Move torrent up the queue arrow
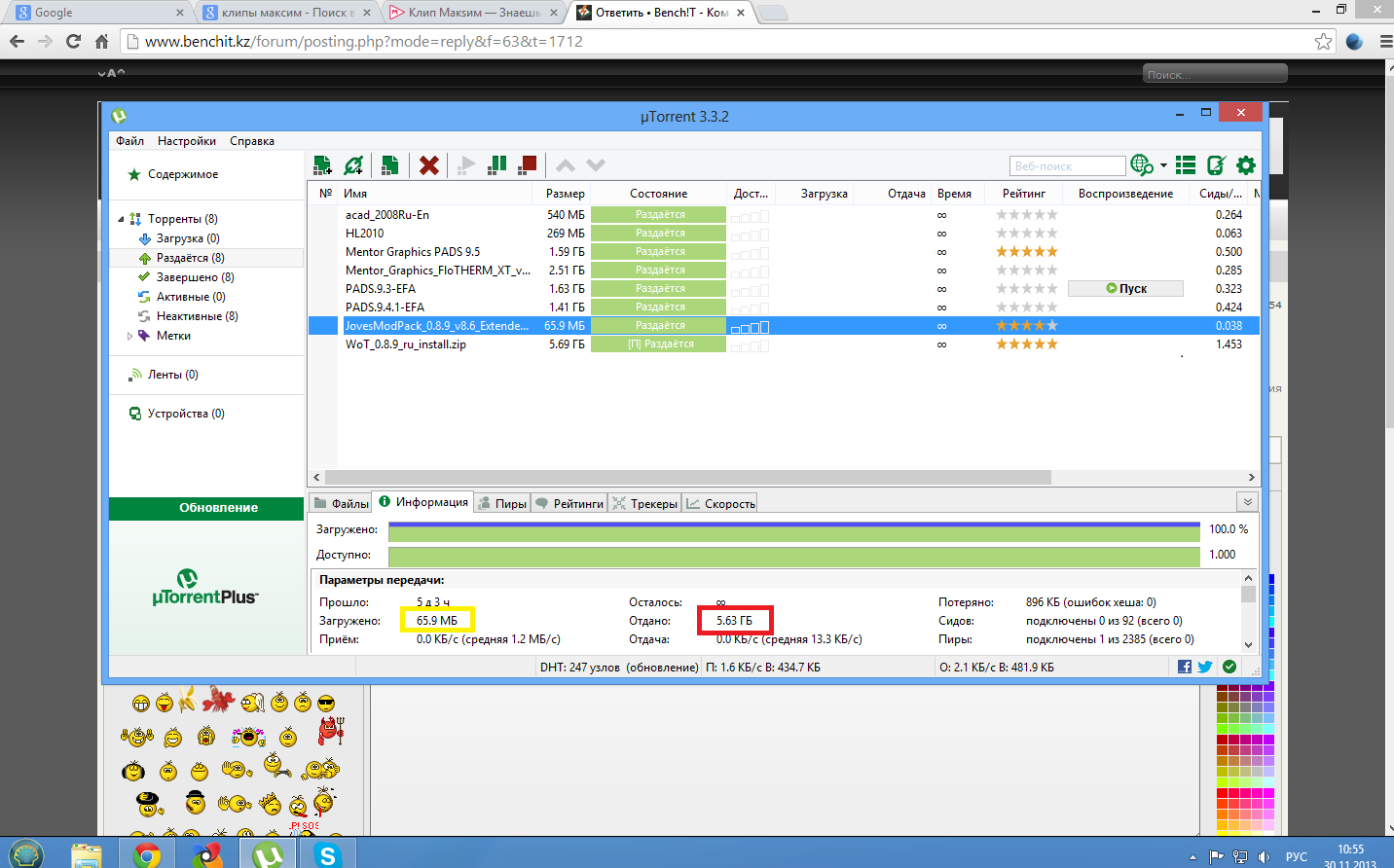The image size is (1394, 868). click(566, 165)
